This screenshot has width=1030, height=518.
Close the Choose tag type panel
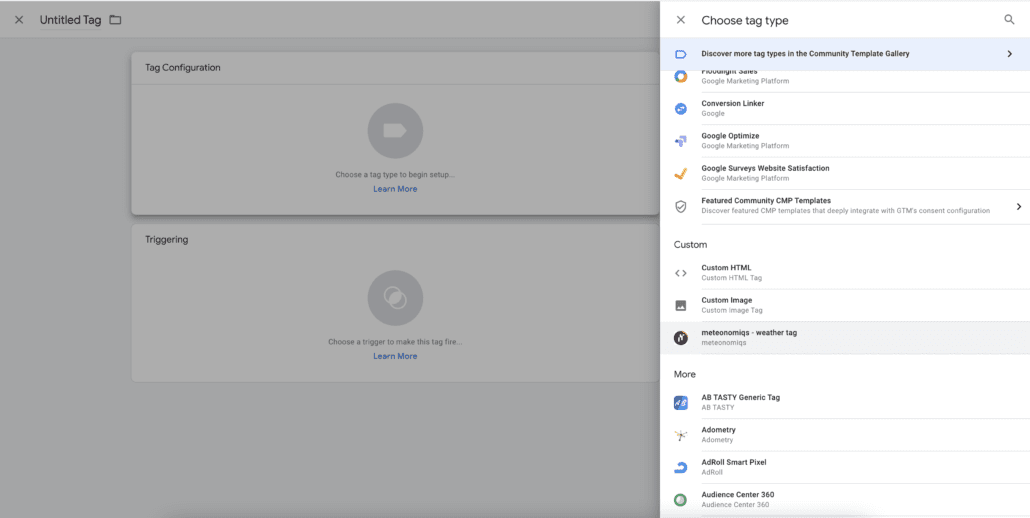coord(681,20)
